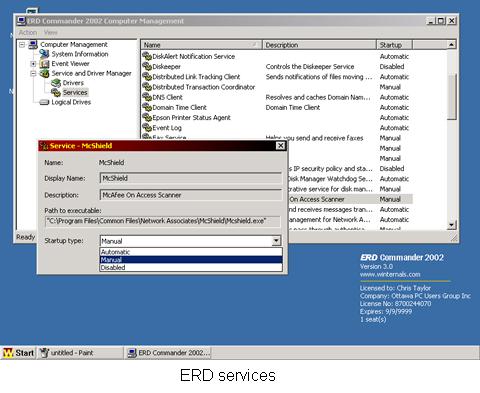The image size is (480, 393).
Task: Click the System Information tree icon
Action: point(44,54)
